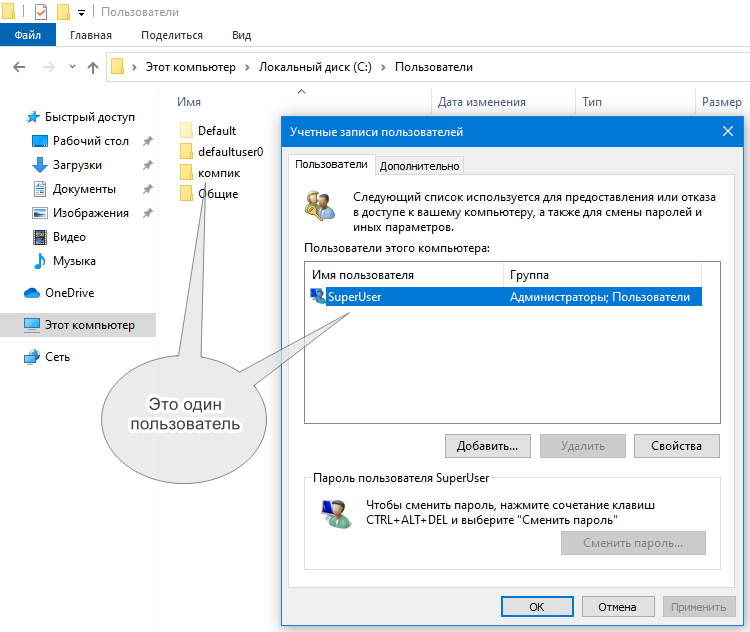Click the defaultuser0 folder icon
The image size is (750, 632).
click(x=187, y=151)
